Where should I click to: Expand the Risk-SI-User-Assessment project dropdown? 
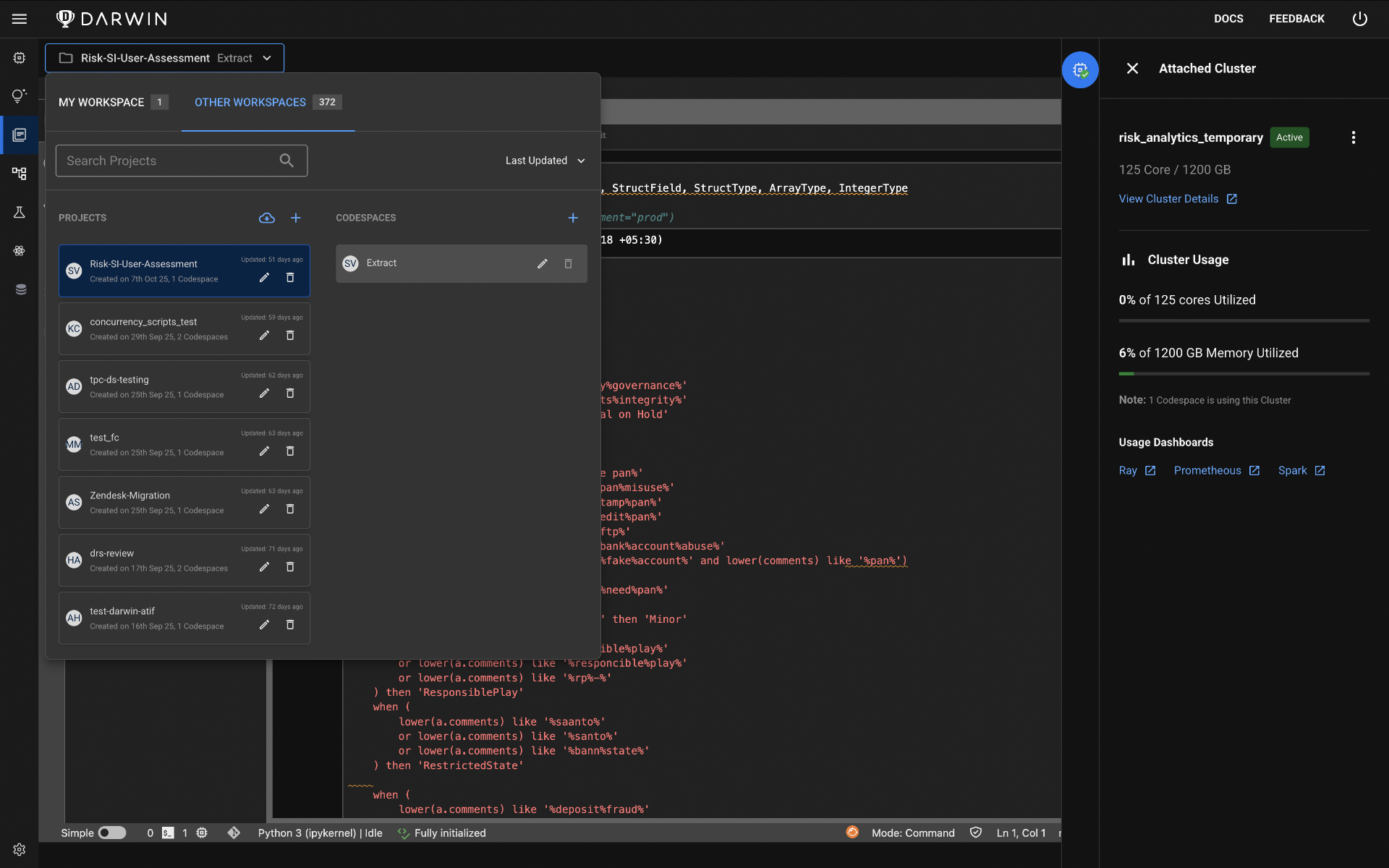(165, 58)
